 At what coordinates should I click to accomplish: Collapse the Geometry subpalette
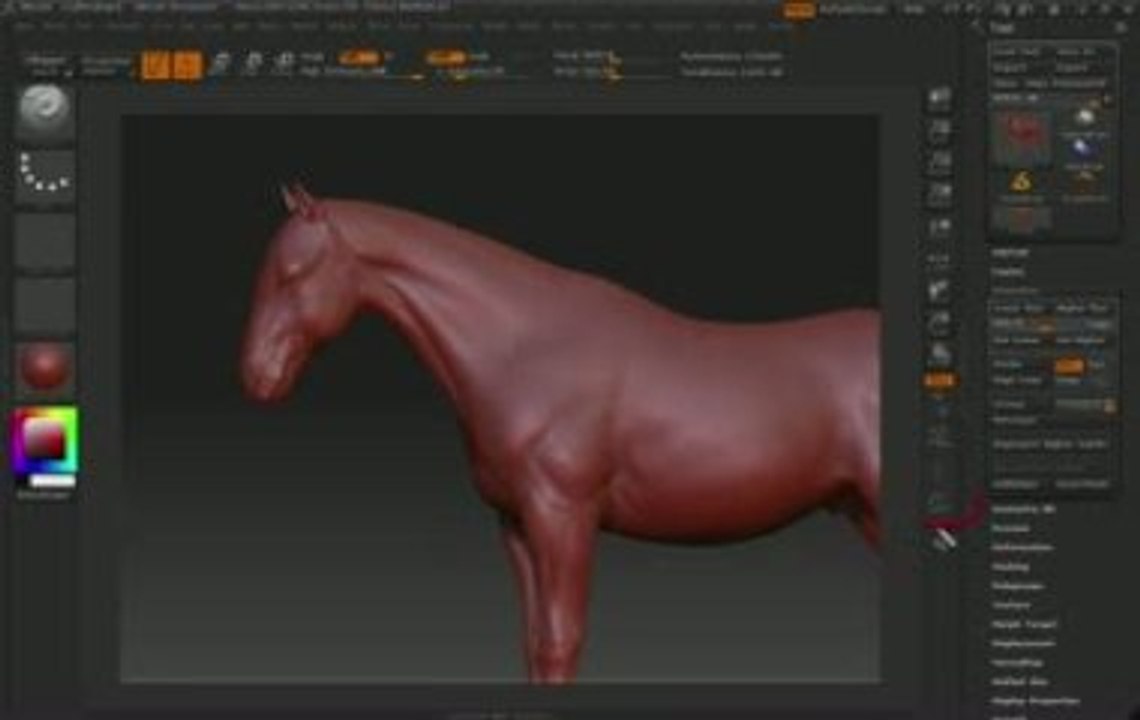point(1015,290)
